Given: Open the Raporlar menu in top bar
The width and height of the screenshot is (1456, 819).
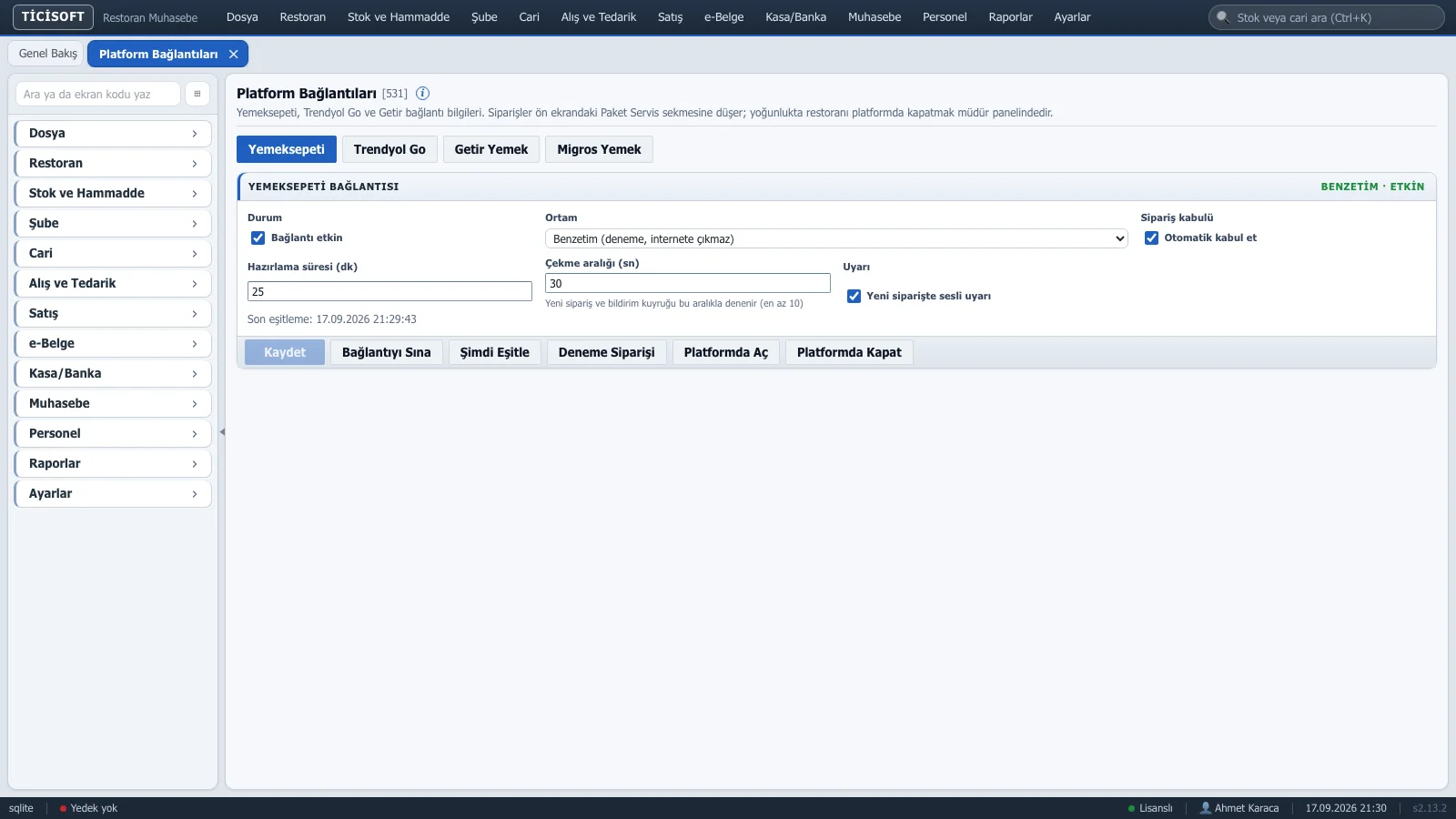Looking at the screenshot, I should tap(1011, 17).
